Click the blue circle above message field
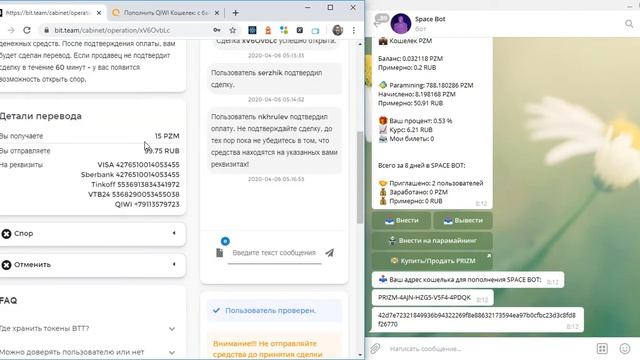This screenshot has height=360, width=640. (225, 241)
